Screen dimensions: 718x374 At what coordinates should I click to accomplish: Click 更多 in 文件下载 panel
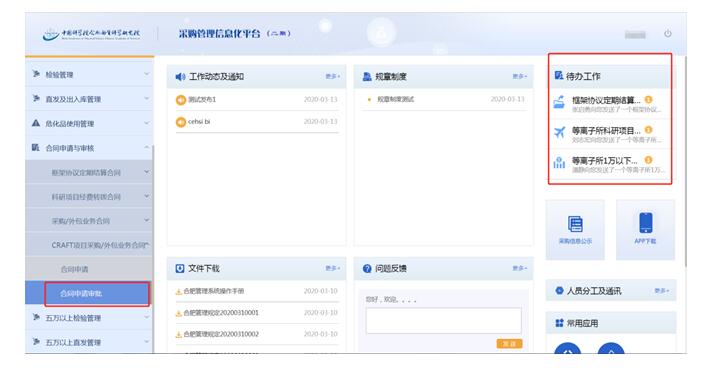[x=332, y=268]
